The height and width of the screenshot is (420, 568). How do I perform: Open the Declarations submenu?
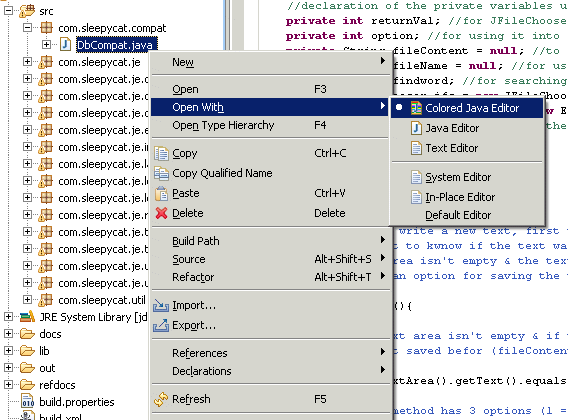coord(270,371)
